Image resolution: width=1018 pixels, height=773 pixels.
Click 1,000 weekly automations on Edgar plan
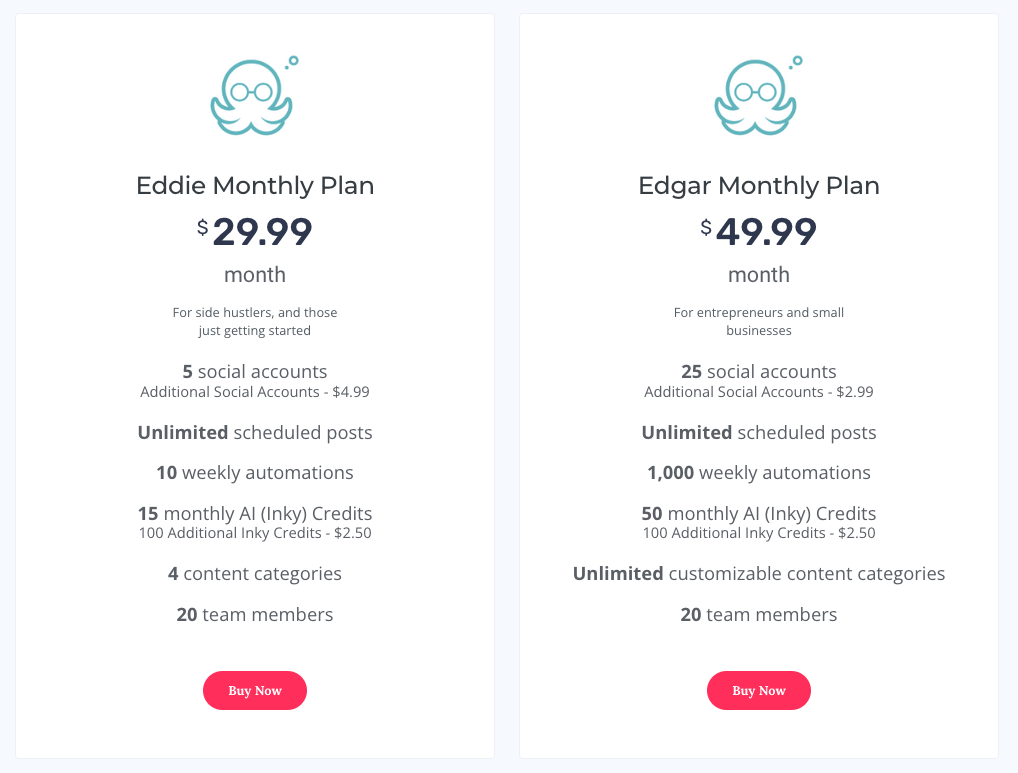(x=758, y=472)
